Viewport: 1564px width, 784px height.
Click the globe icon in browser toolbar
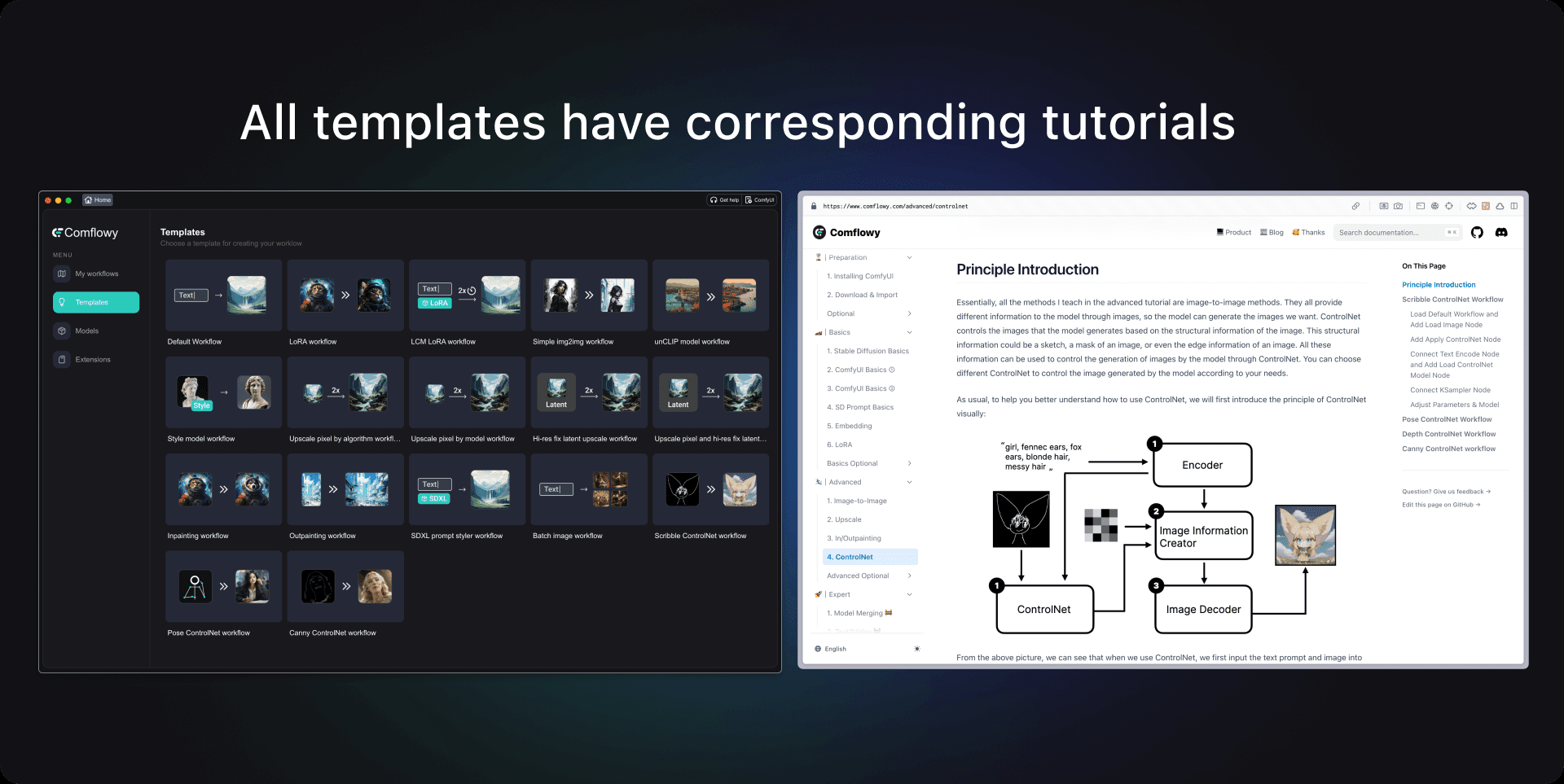[1434, 206]
